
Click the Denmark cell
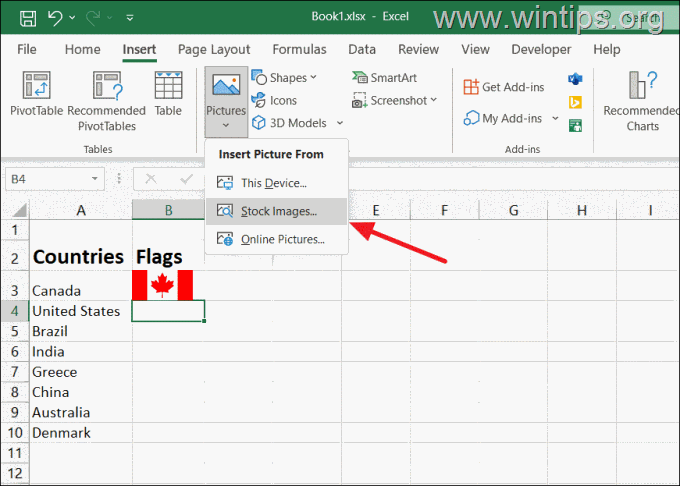(81, 433)
